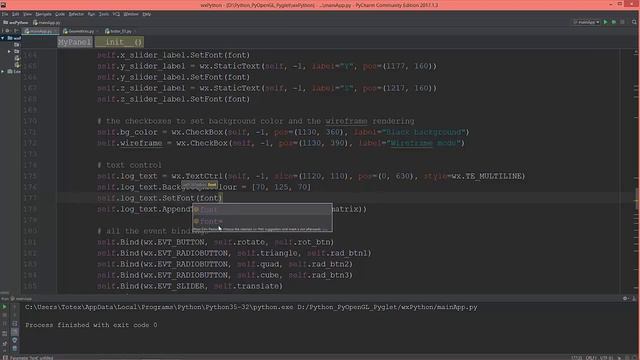Click 'Wireframe mode' label string on line 172
Screen dimensions: 640x360
tap(424, 143)
